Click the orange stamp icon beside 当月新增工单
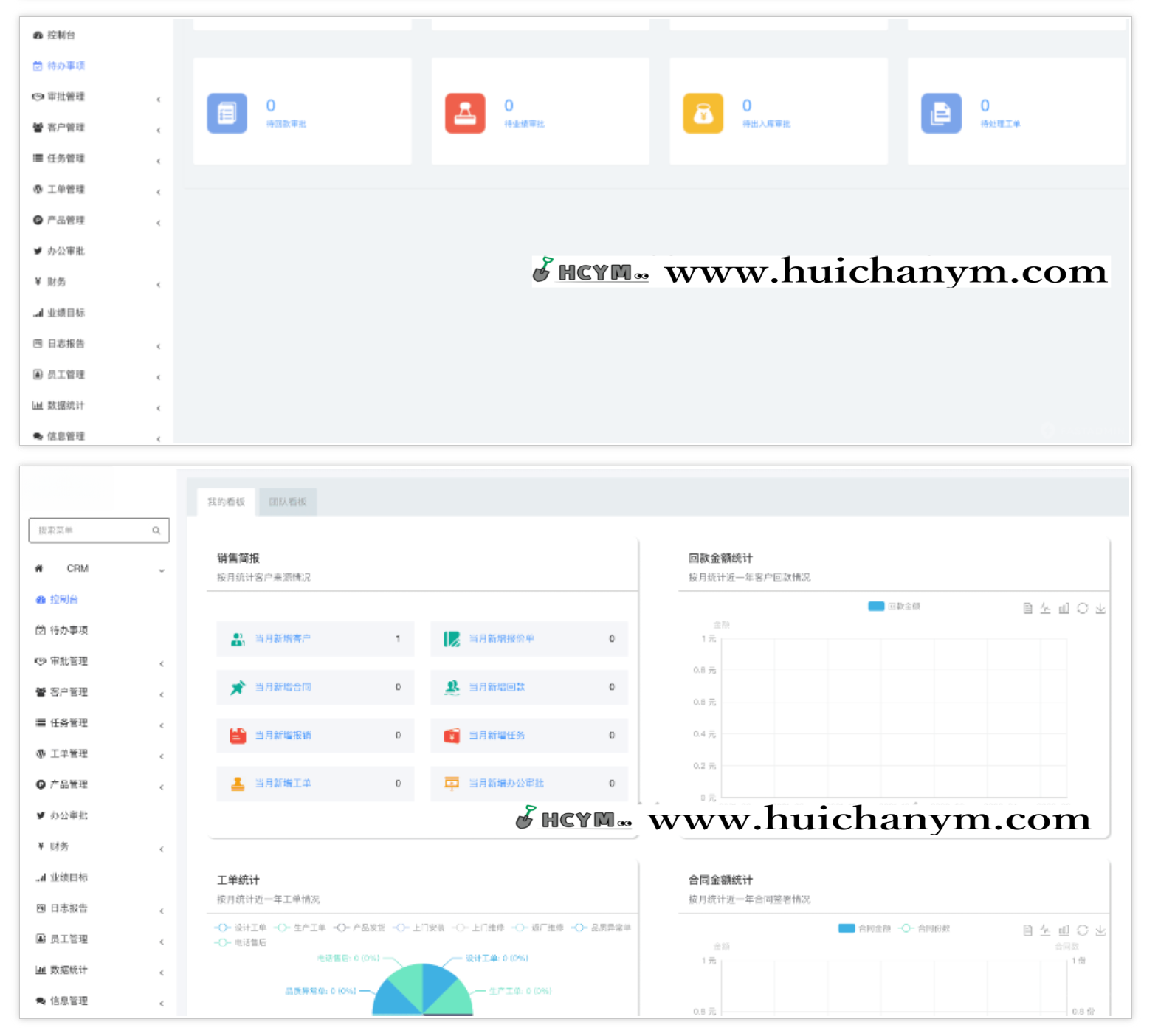This screenshot has height=1036, width=1158. pos(237,784)
